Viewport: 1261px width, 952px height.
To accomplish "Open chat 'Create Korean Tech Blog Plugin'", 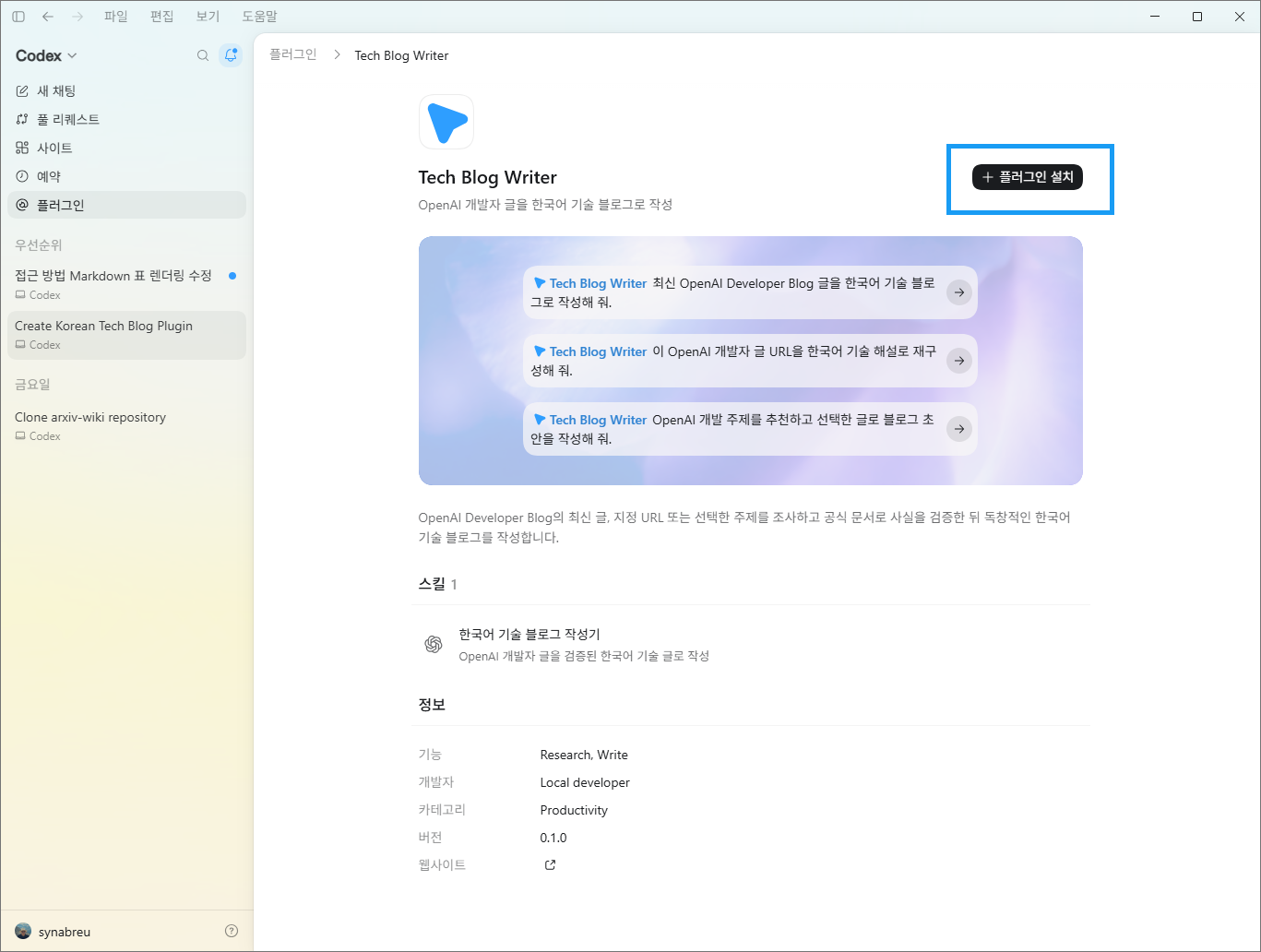I will click(x=126, y=334).
